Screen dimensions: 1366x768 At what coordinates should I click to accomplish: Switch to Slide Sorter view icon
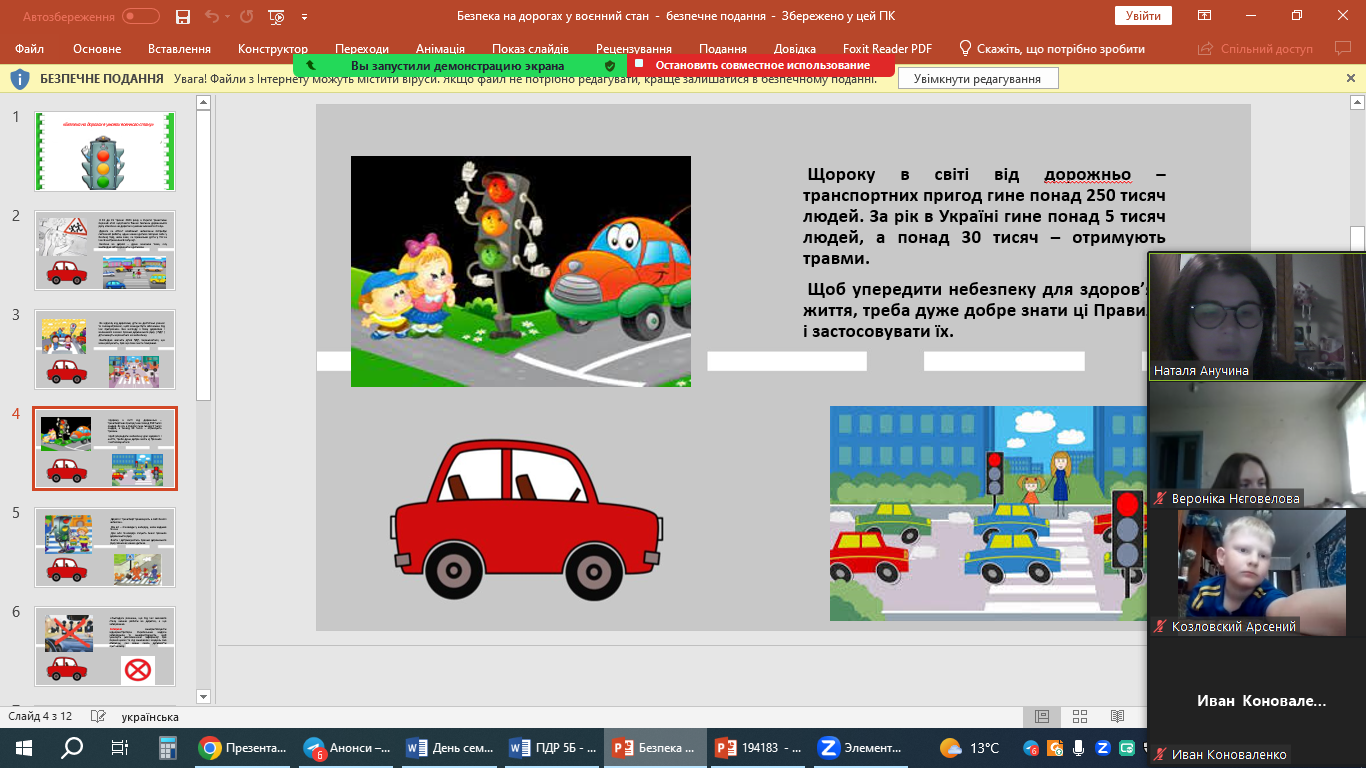(1080, 717)
